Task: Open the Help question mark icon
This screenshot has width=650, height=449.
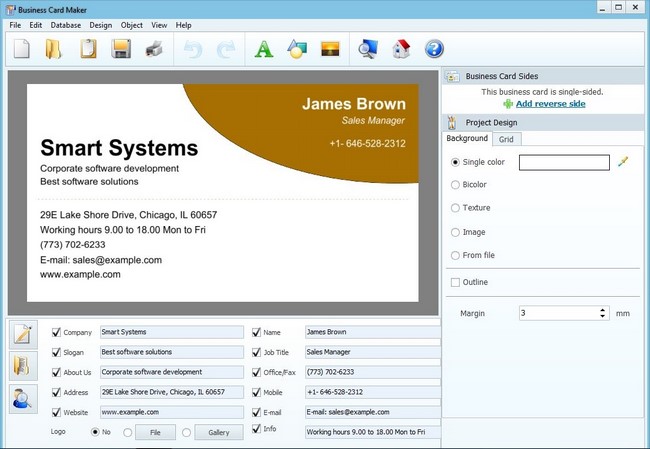Action: point(434,49)
